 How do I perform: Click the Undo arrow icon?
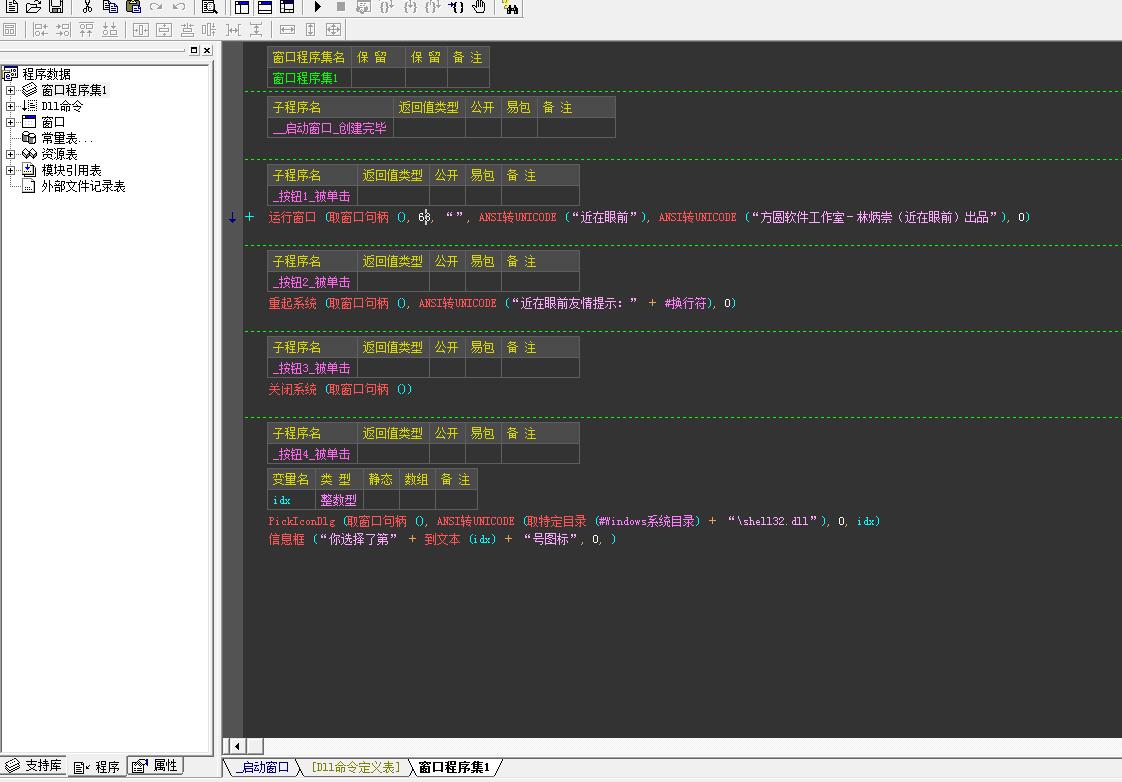179,7
